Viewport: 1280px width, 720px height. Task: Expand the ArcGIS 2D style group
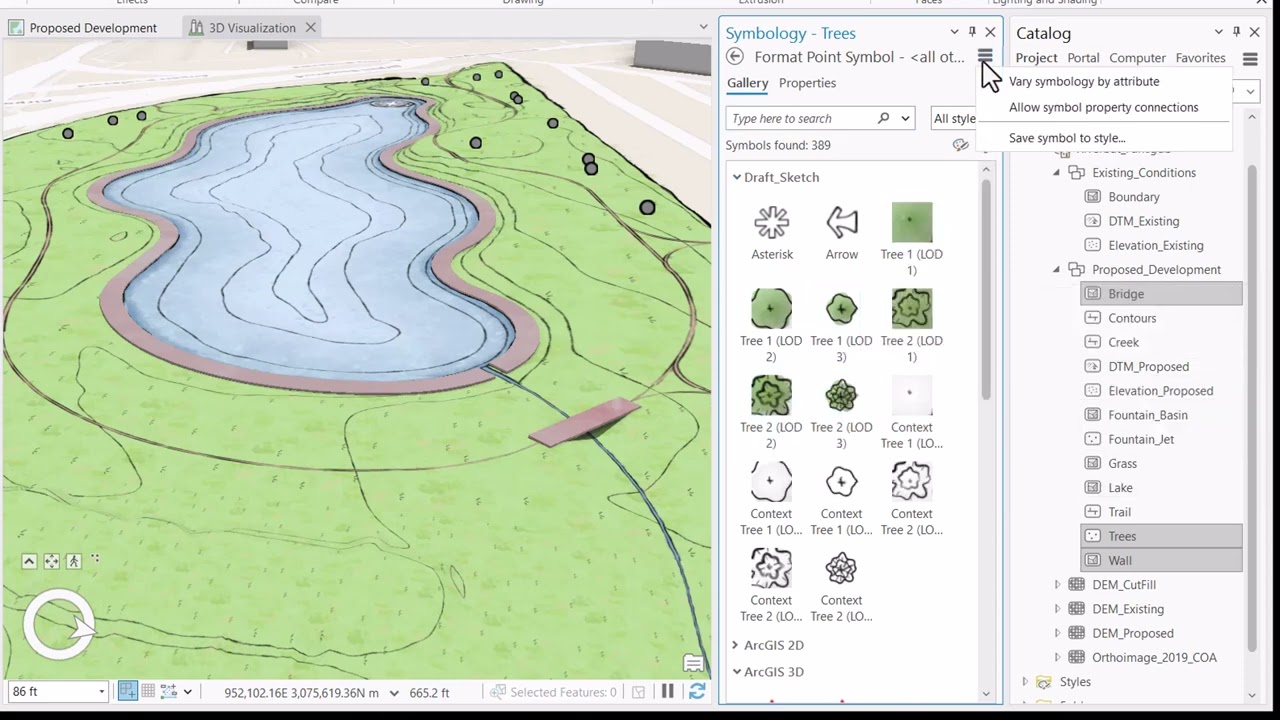[735, 645]
